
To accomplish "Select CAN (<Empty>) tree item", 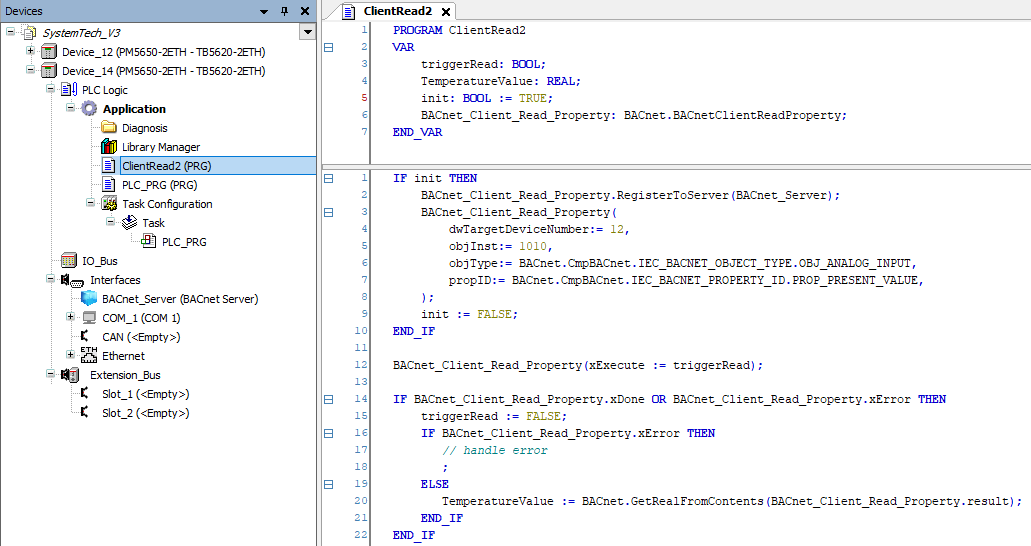I will pyautogui.click(x=141, y=337).
